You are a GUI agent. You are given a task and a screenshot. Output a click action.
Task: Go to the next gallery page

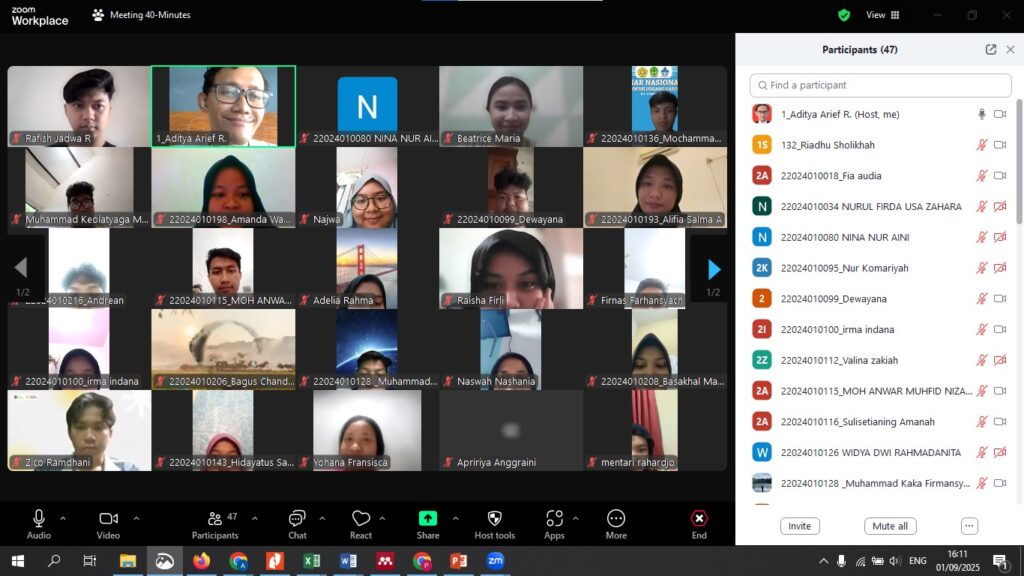[x=713, y=269]
